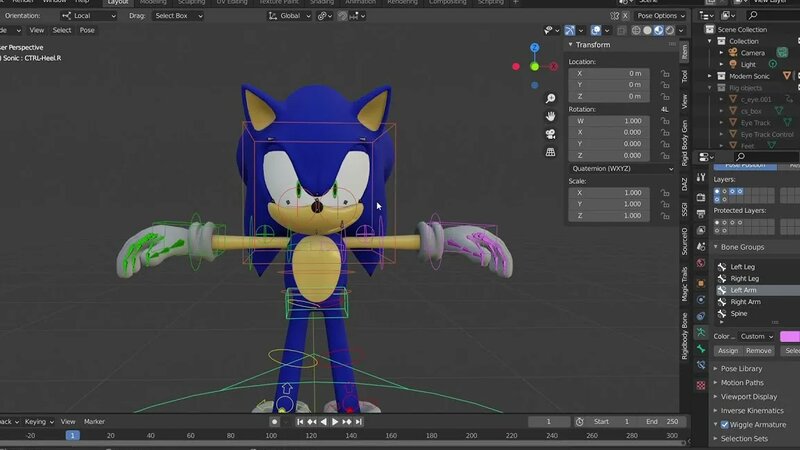The height and width of the screenshot is (450, 800).
Task: Click the auto-keying record button
Action: point(274,422)
